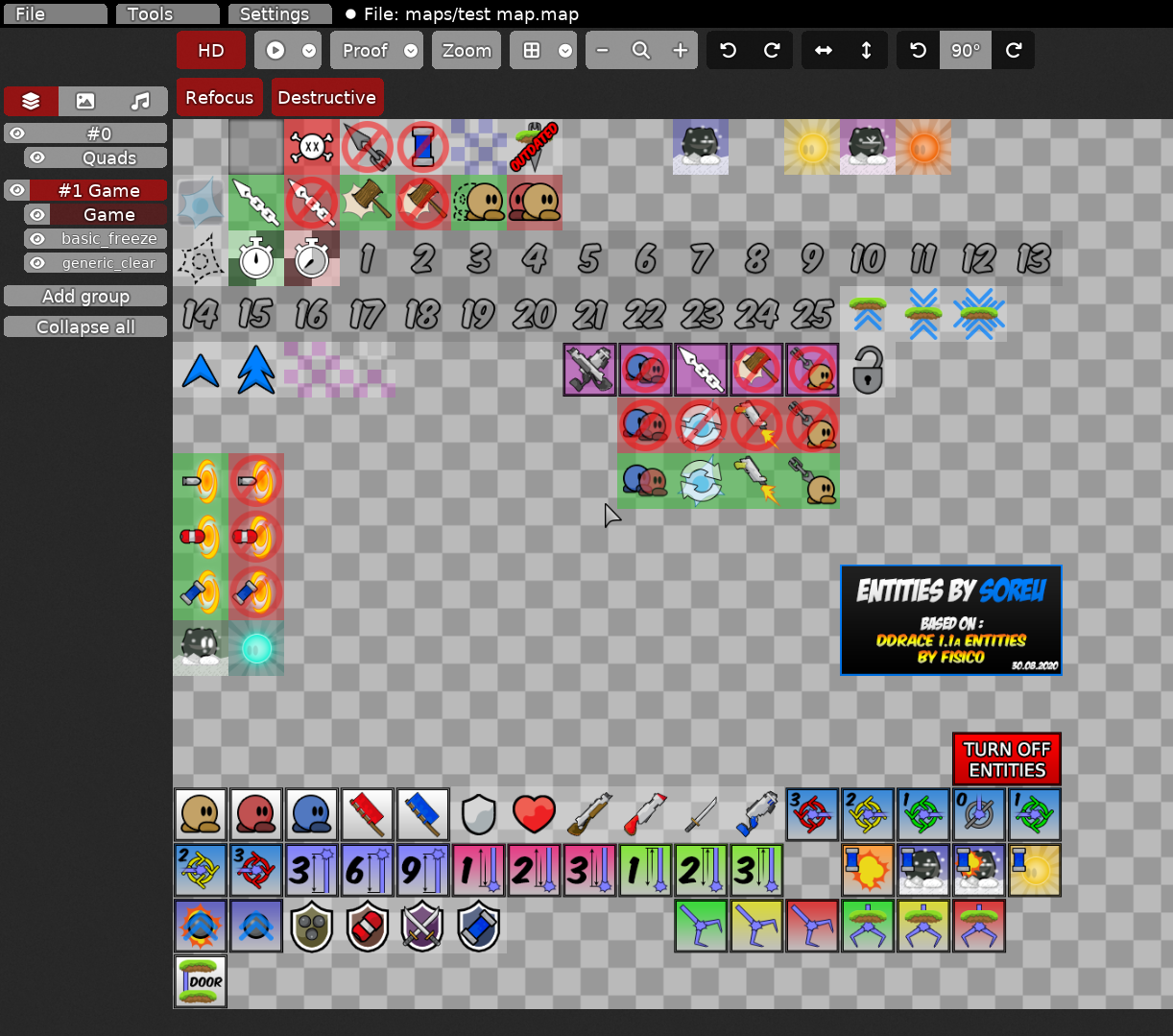The width and height of the screenshot is (1173, 1036).
Task: Toggle the HD button
Action: click(211, 51)
